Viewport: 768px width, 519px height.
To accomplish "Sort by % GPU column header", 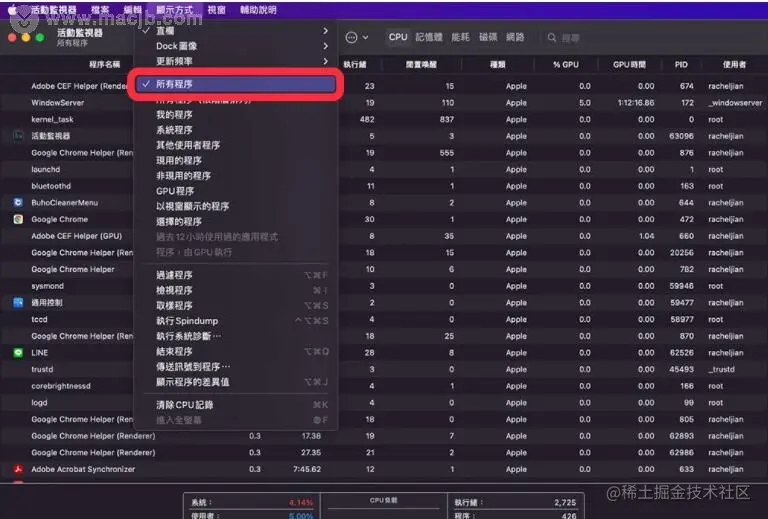I will [x=566, y=65].
